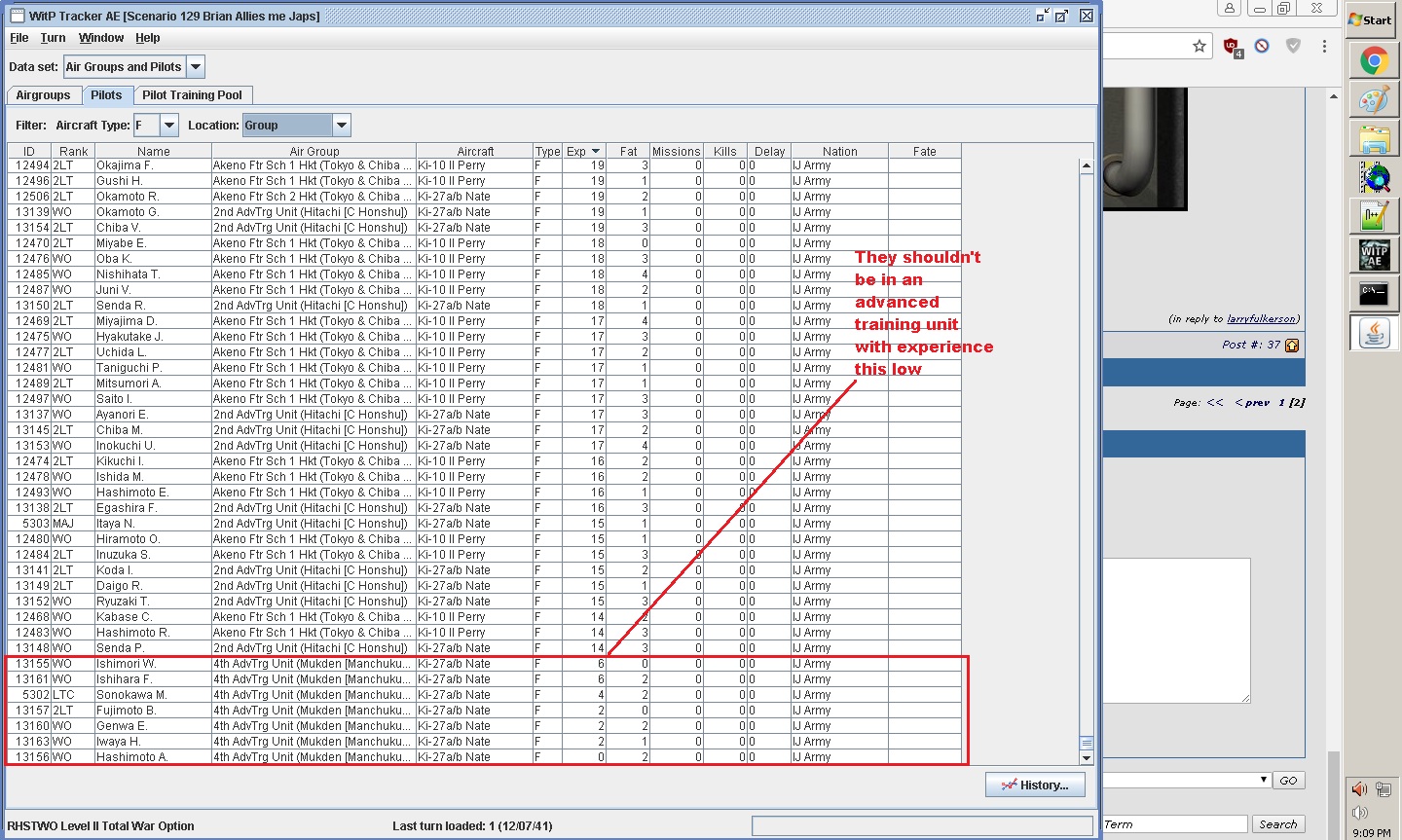Screen dimensions: 1402x840
Task: Open the larryfulkerson profile link
Action: [x=1262, y=319]
